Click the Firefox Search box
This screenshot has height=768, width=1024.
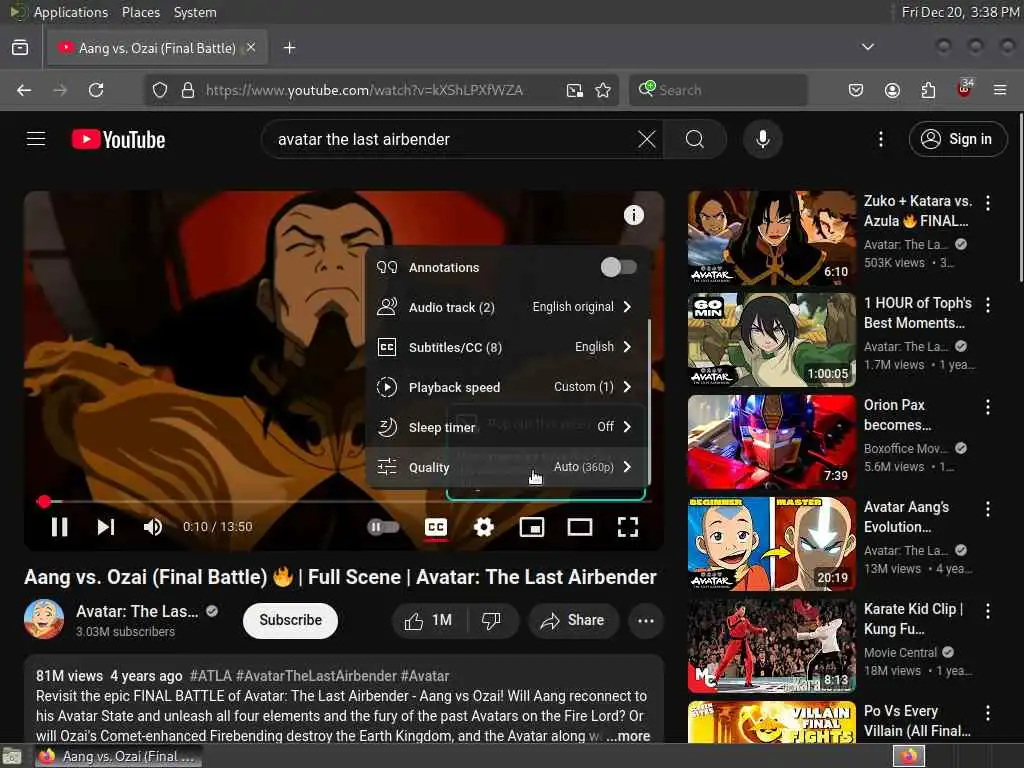pos(718,90)
